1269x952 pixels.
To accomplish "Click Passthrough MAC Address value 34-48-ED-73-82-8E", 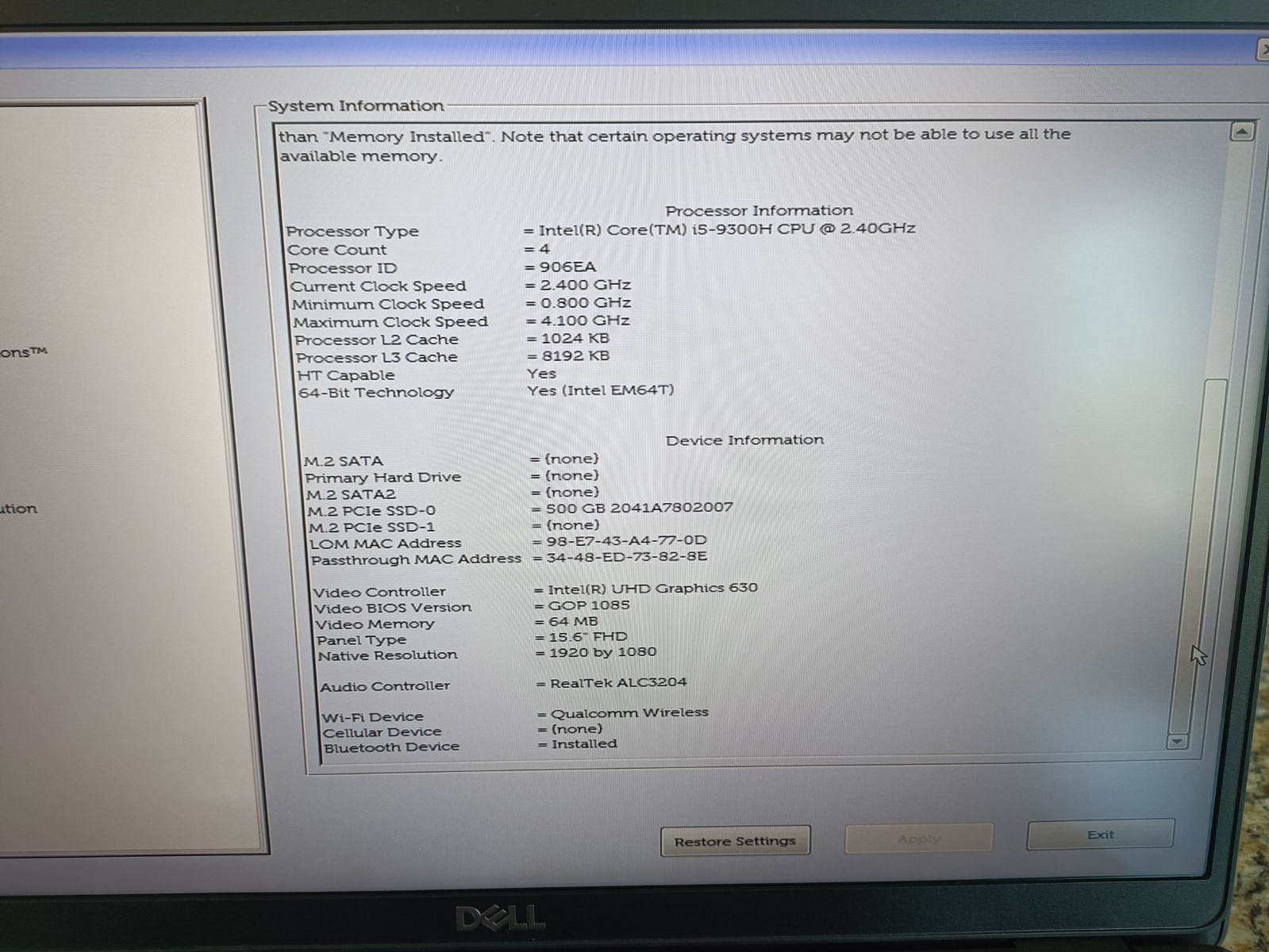I will point(627,557).
